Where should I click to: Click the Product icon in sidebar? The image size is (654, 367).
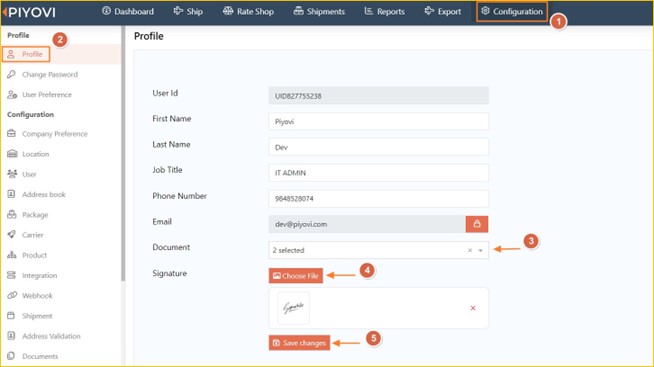(12, 255)
